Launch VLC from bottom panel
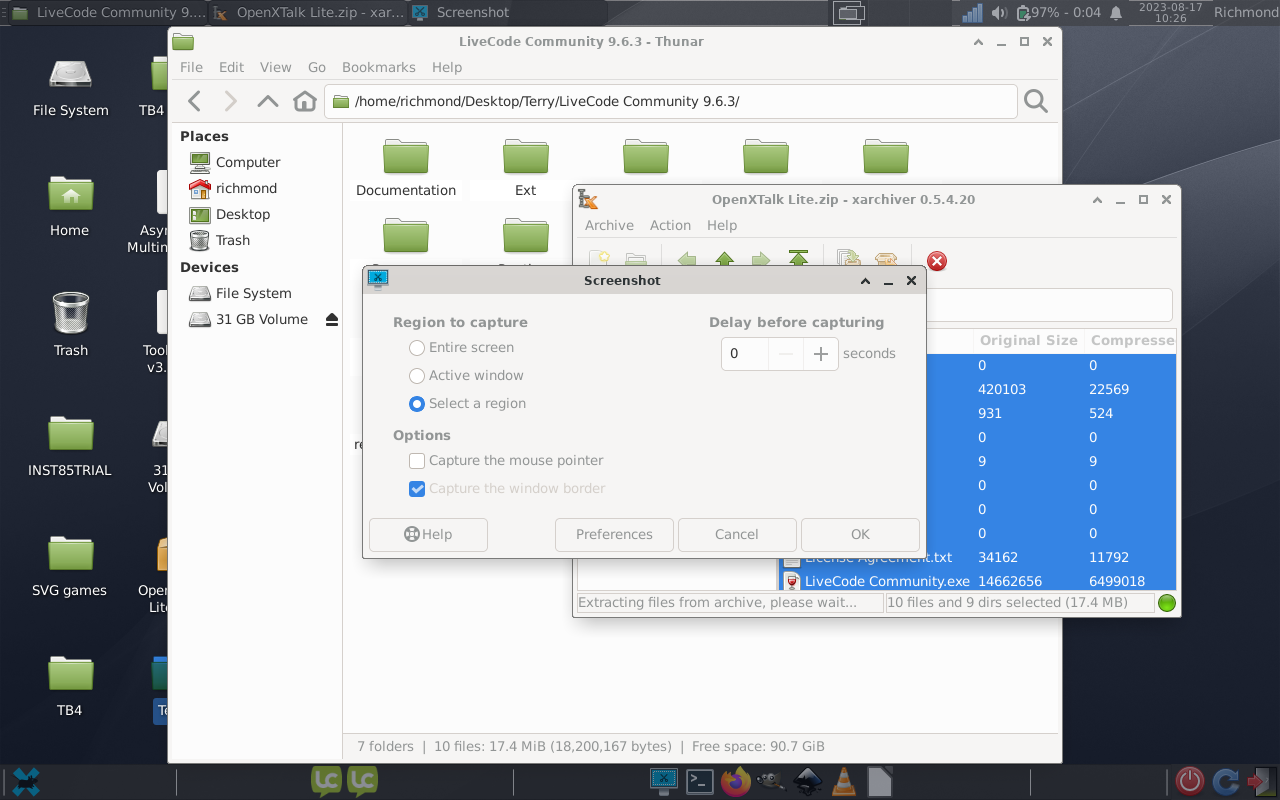This screenshot has height=800, width=1280. 844,781
